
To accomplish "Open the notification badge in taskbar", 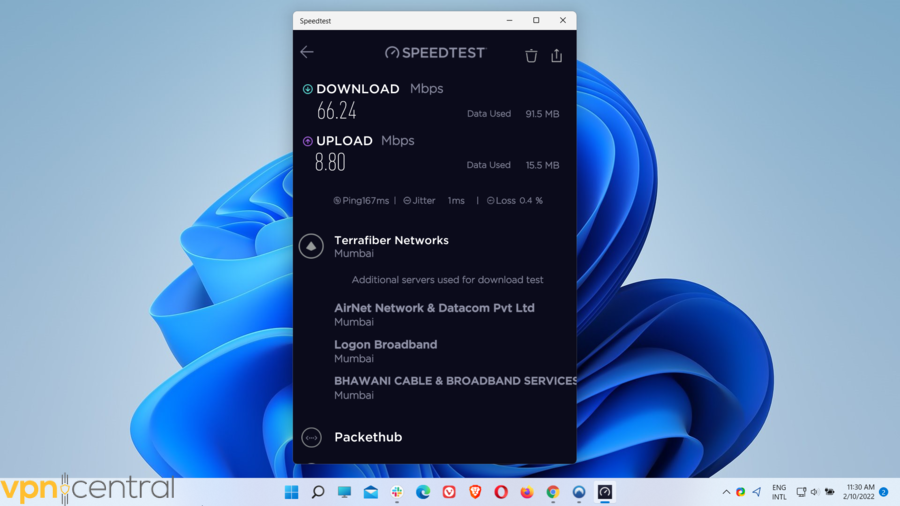I will click(884, 492).
